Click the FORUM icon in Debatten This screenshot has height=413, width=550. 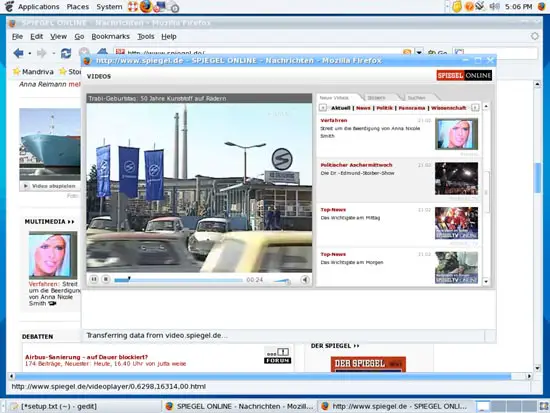[x=277, y=355]
